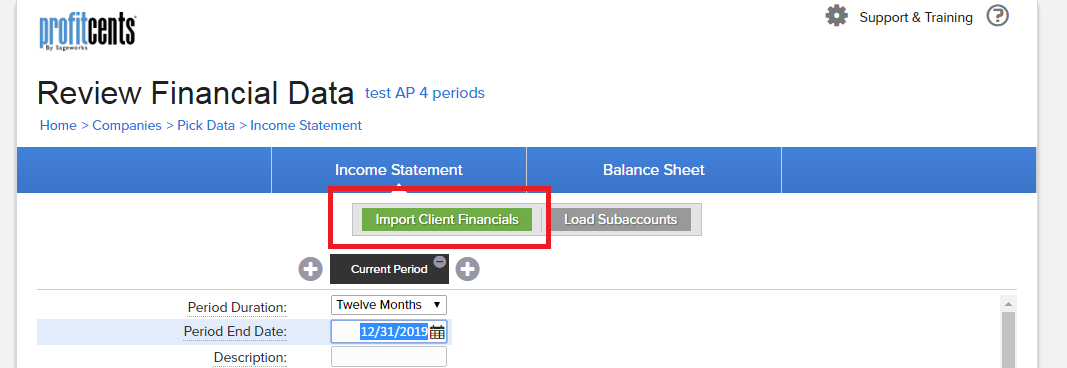Remove Current Period with the minus icon
Image resolution: width=1067 pixels, height=368 pixels.
440,261
